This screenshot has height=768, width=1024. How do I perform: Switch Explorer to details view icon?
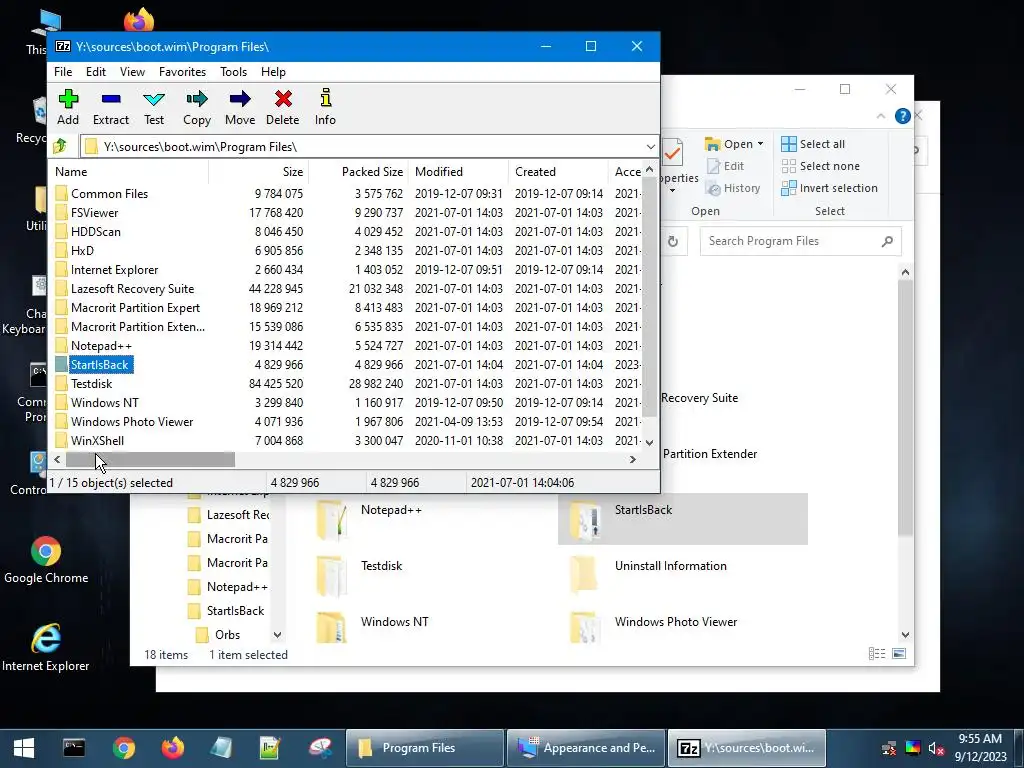coord(877,654)
